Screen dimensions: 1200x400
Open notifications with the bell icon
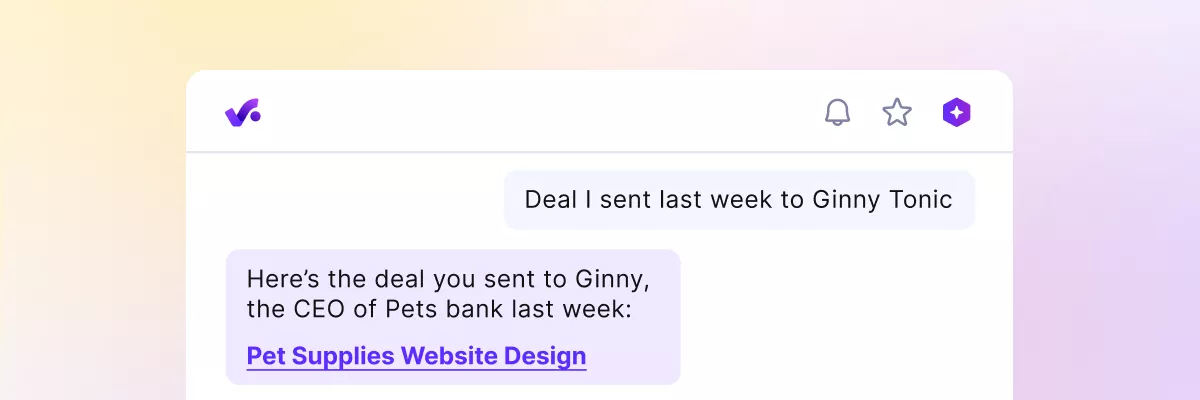click(x=837, y=113)
